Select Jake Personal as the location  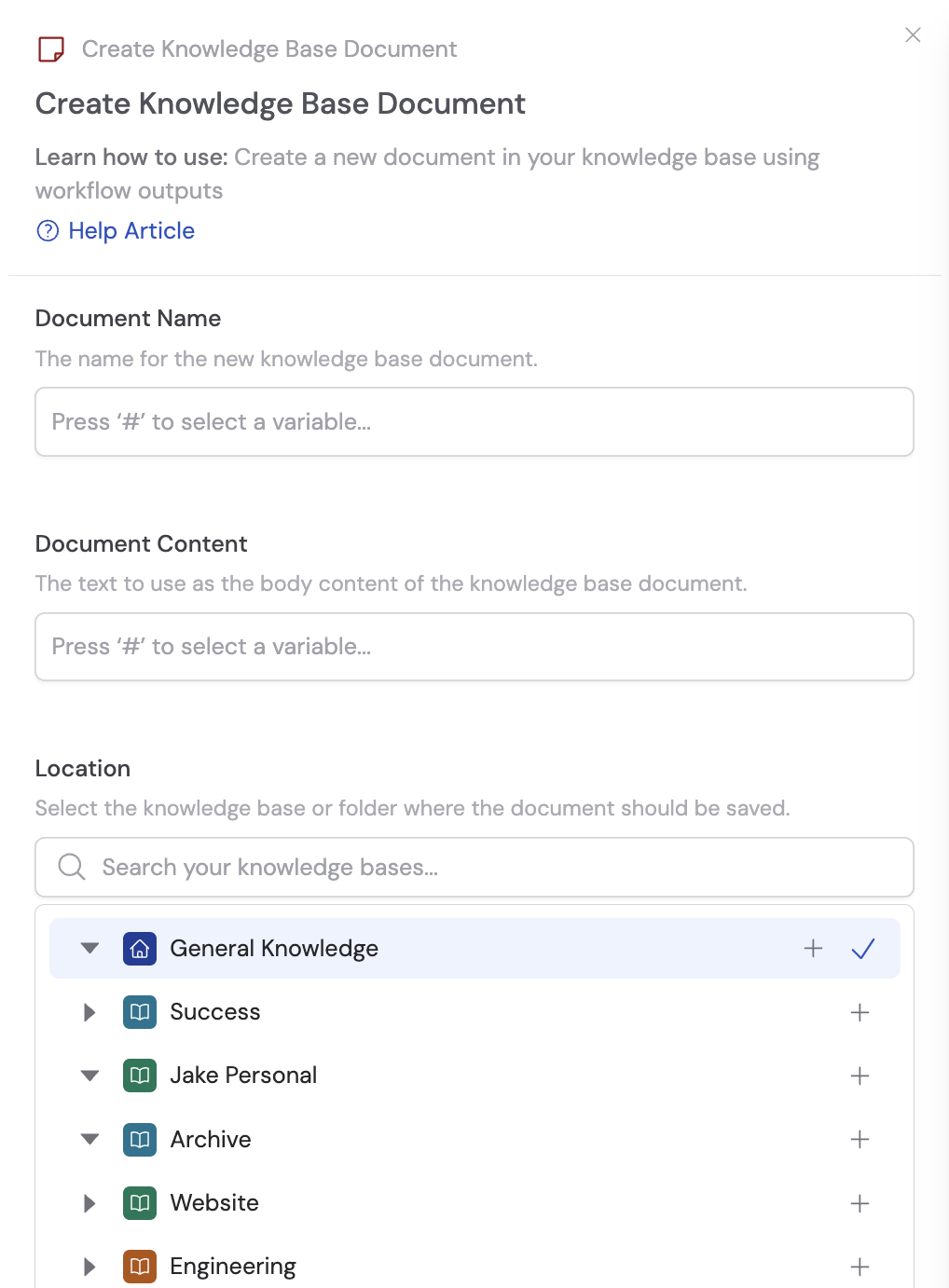pyautogui.click(x=243, y=1076)
